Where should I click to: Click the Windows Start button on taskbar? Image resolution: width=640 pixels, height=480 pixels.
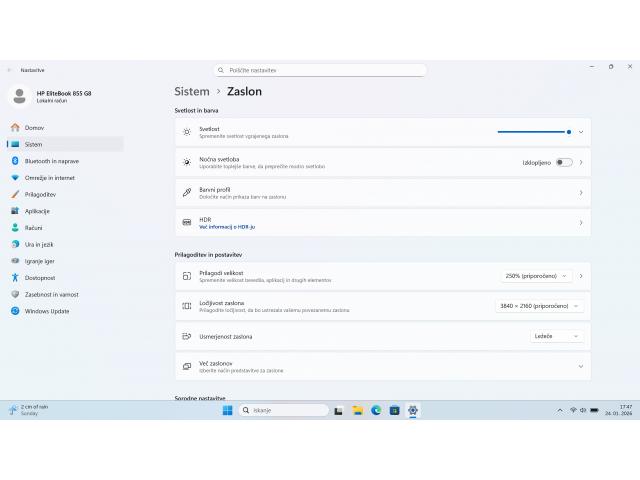click(x=227, y=410)
